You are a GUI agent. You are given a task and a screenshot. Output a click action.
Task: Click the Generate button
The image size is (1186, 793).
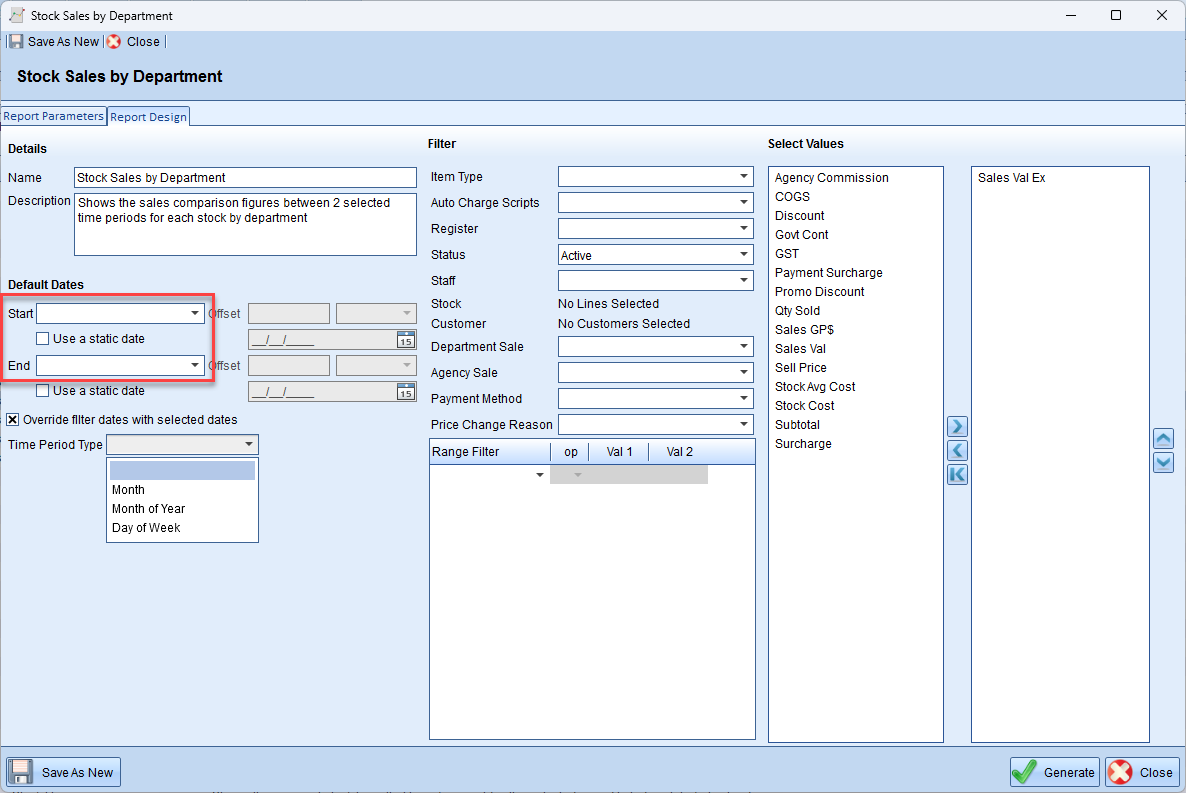1054,772
